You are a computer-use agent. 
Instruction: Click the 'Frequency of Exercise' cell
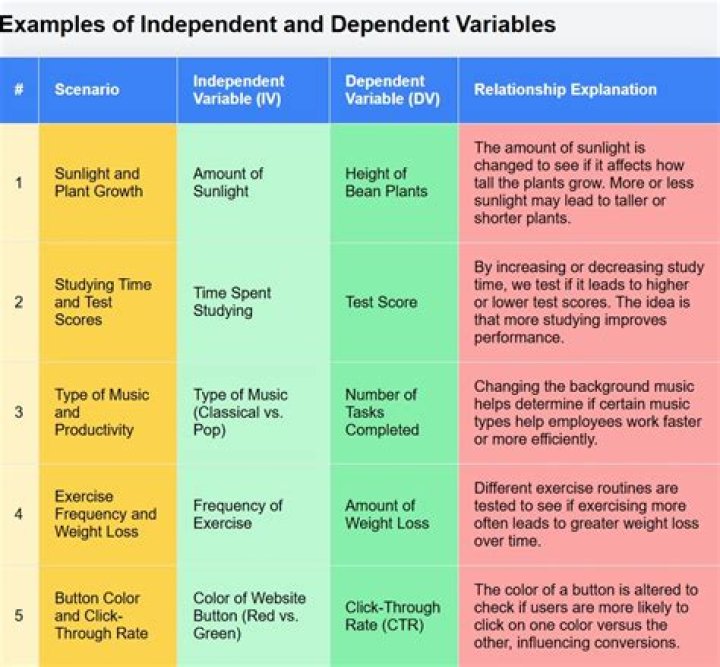pos(238,514)
